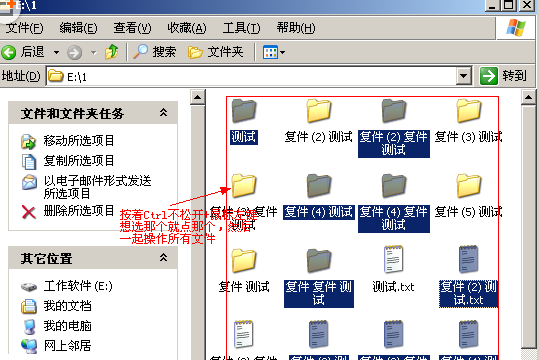539x360 pixels.
Task: Open the 工具(T) menu
Action: pyautogui.click(x=241, y=28)
